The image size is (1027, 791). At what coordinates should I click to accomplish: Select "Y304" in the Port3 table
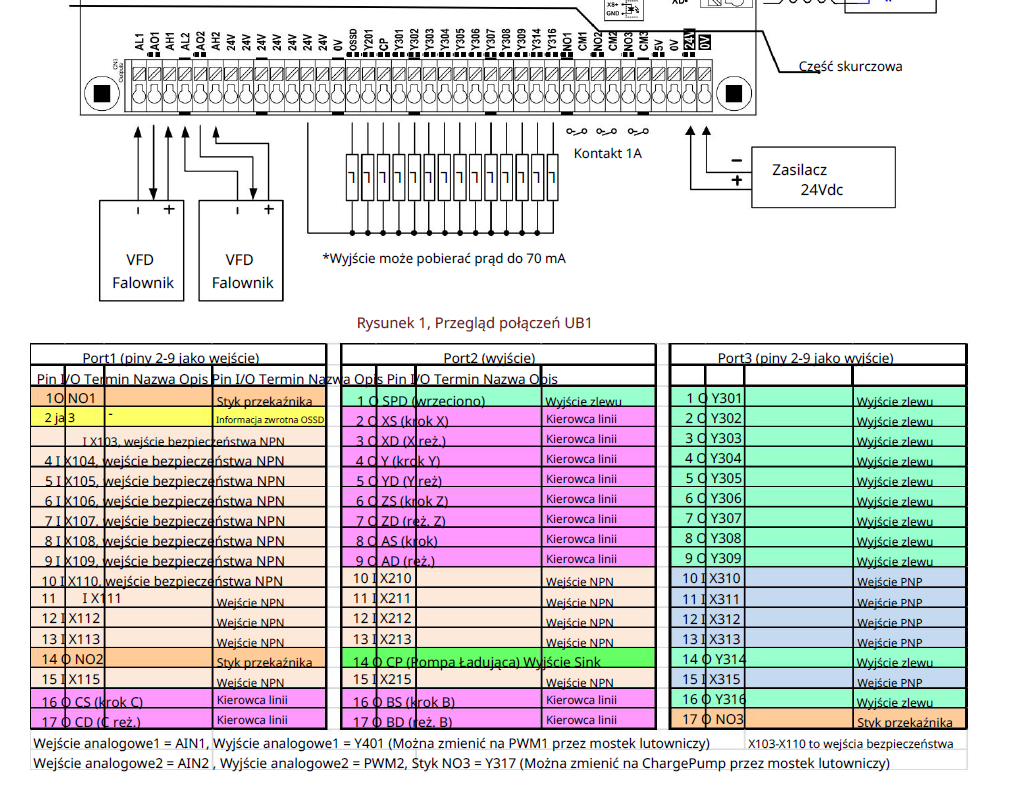click(726, 458)
